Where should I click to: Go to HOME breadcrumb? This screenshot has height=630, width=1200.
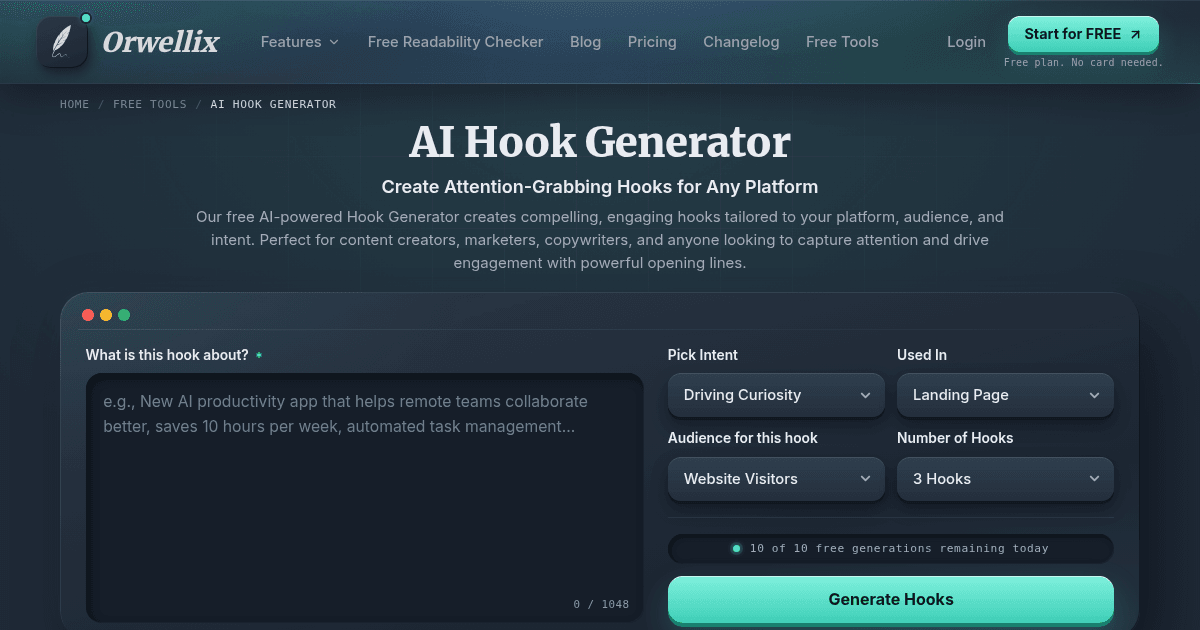coord(75,104)
